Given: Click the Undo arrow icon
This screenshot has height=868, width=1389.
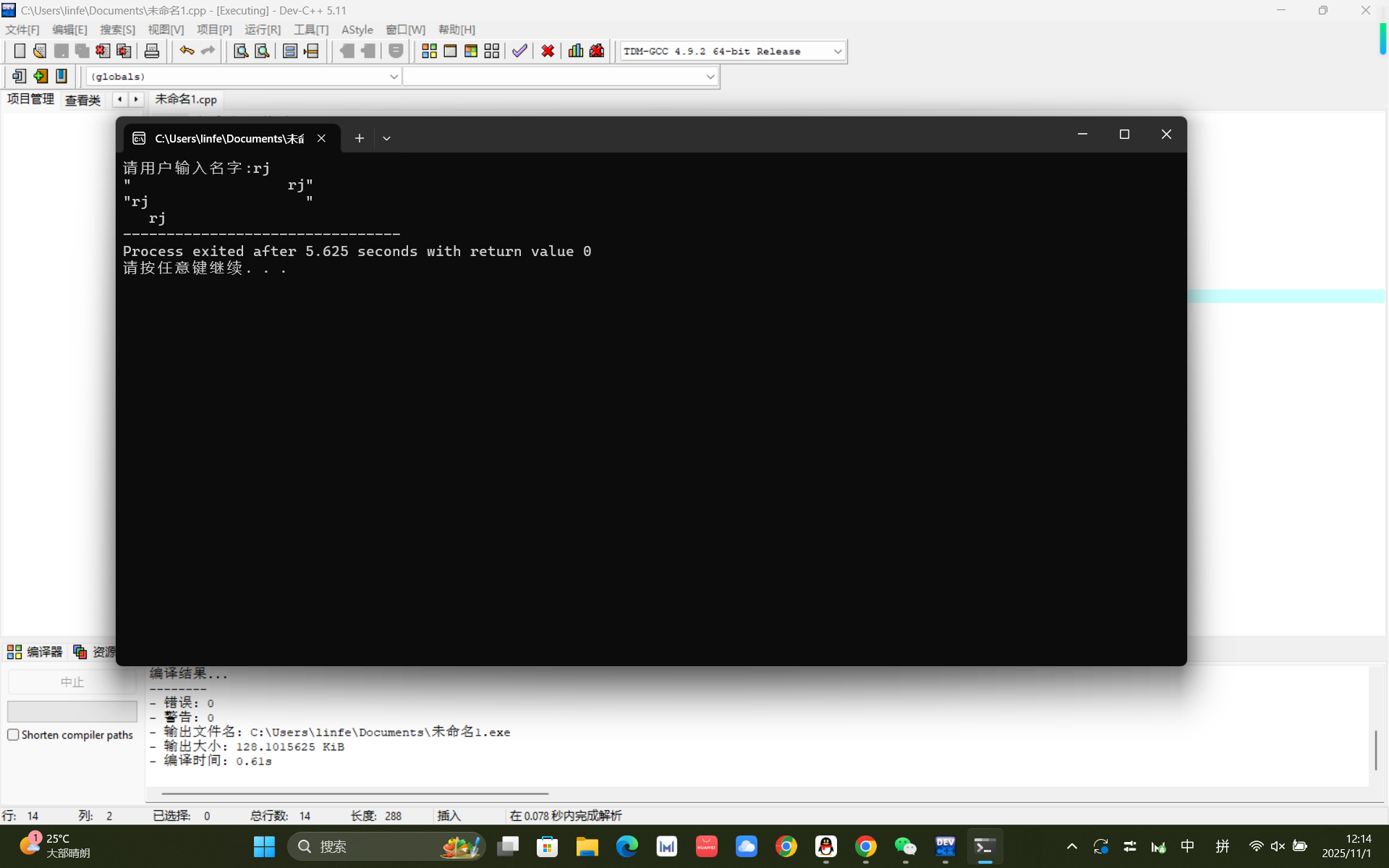Looking at the screenshot, I should tap(187, 51).
